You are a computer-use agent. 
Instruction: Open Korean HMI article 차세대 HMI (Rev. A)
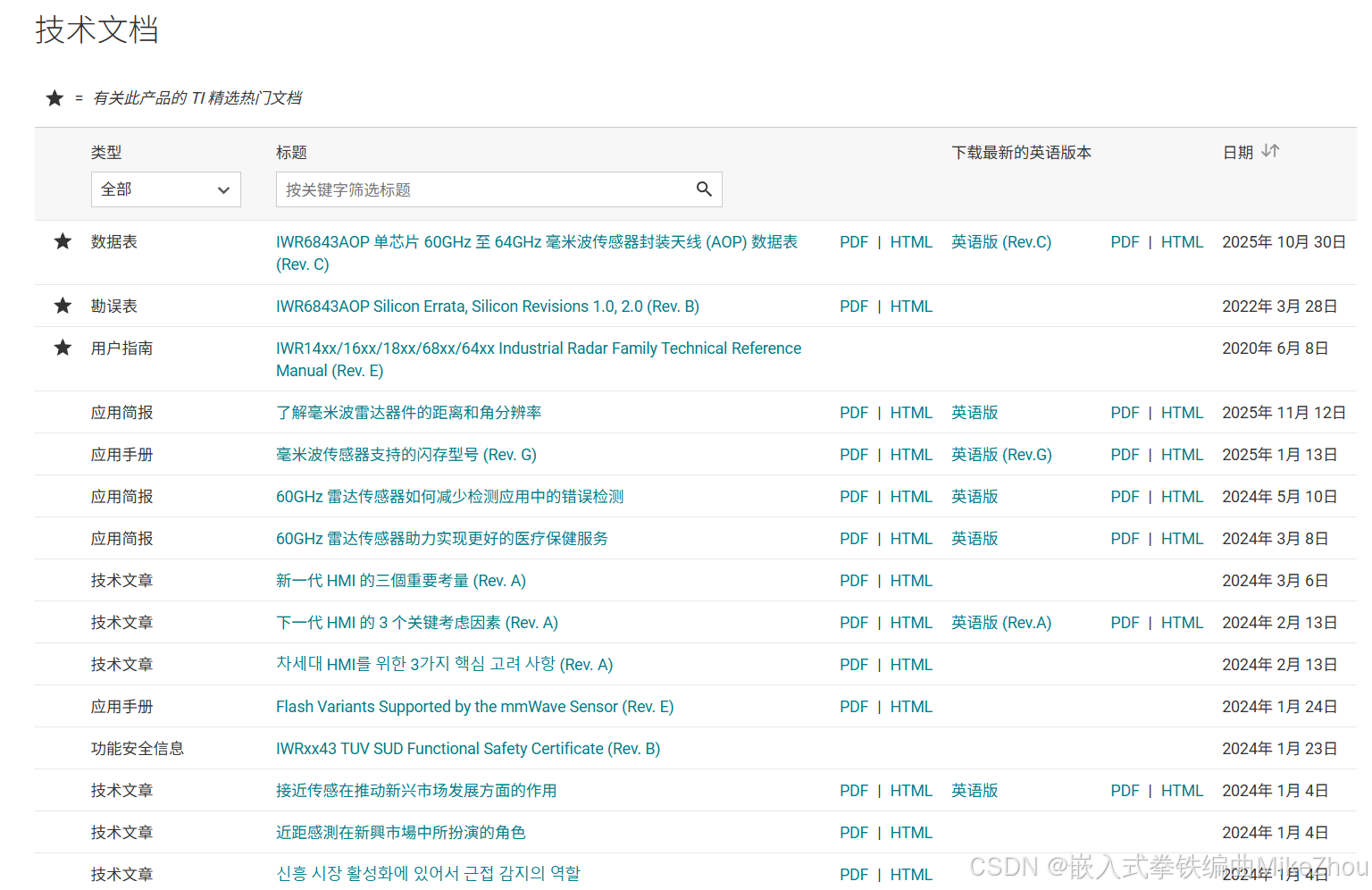click(x=445, y=665)
